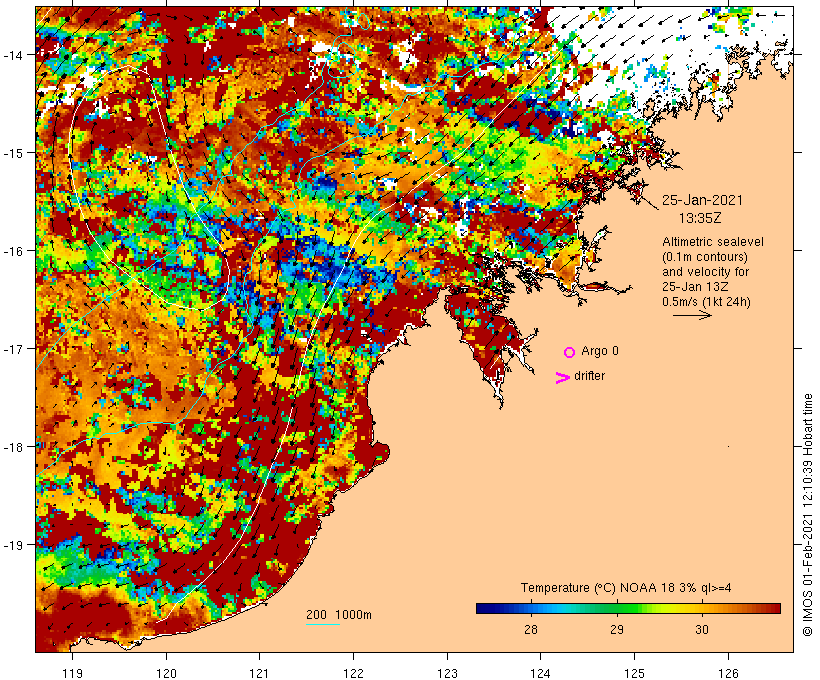
Task: Click the '0.5m/s (1kt 24h)' label
Action: (707, 302)
